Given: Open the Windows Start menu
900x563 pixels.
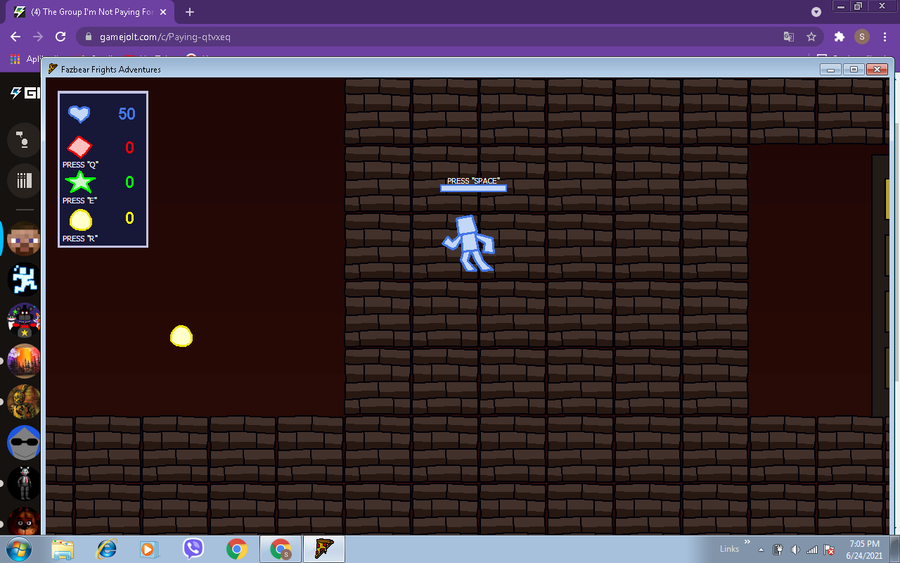Looking at the screenshot, I should click(x=18, y=549).
